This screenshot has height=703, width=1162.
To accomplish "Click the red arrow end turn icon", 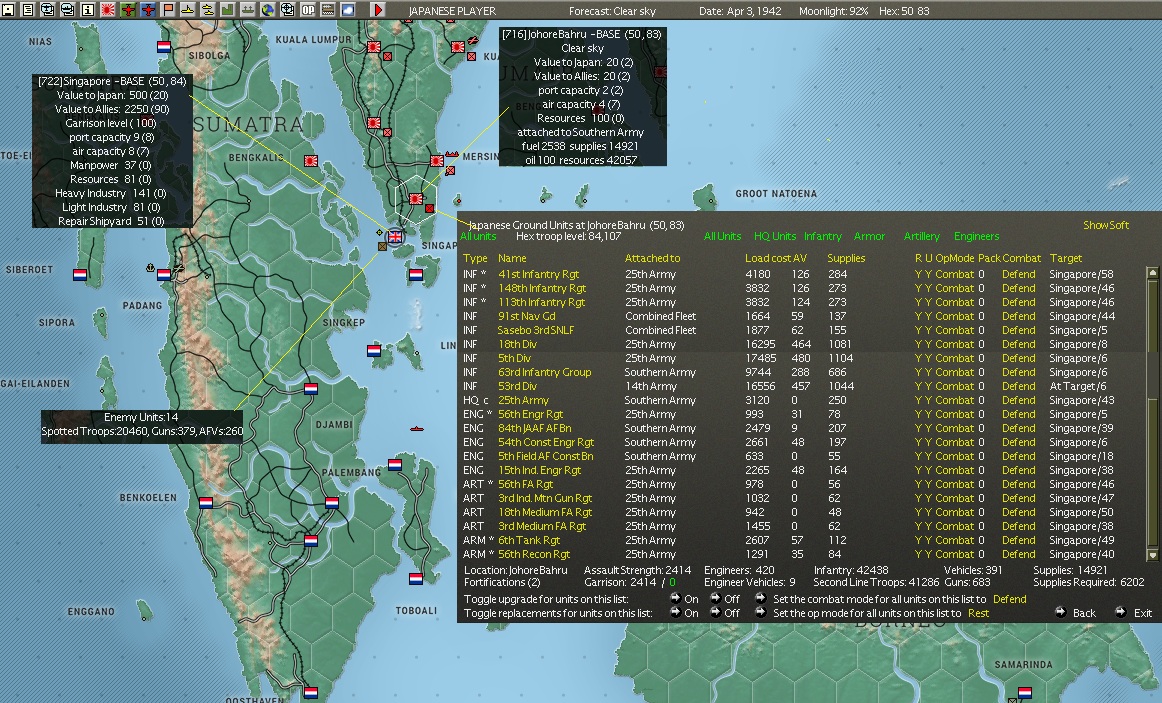I will [x=377, y=10].
